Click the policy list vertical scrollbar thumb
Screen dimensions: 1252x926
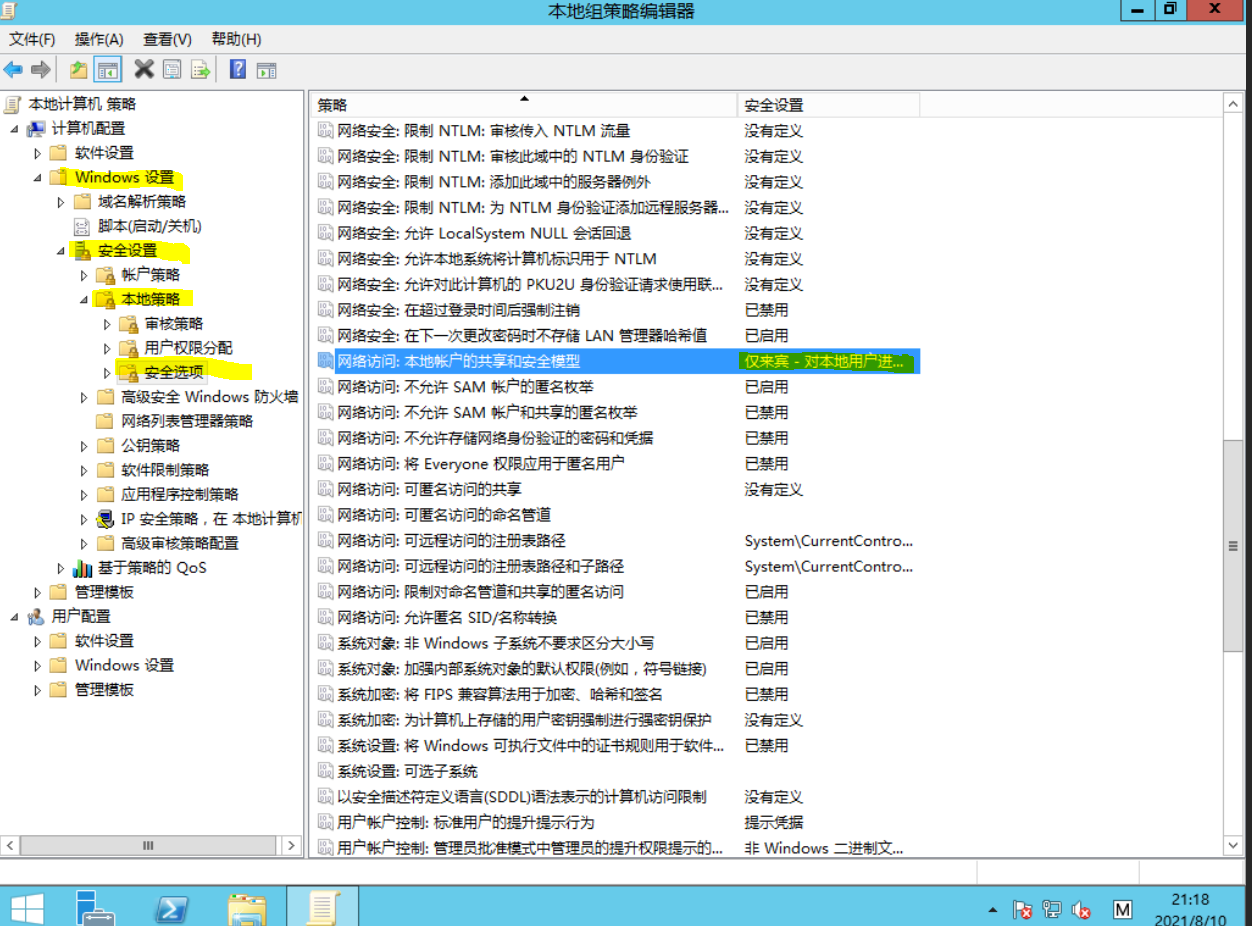1233,545
